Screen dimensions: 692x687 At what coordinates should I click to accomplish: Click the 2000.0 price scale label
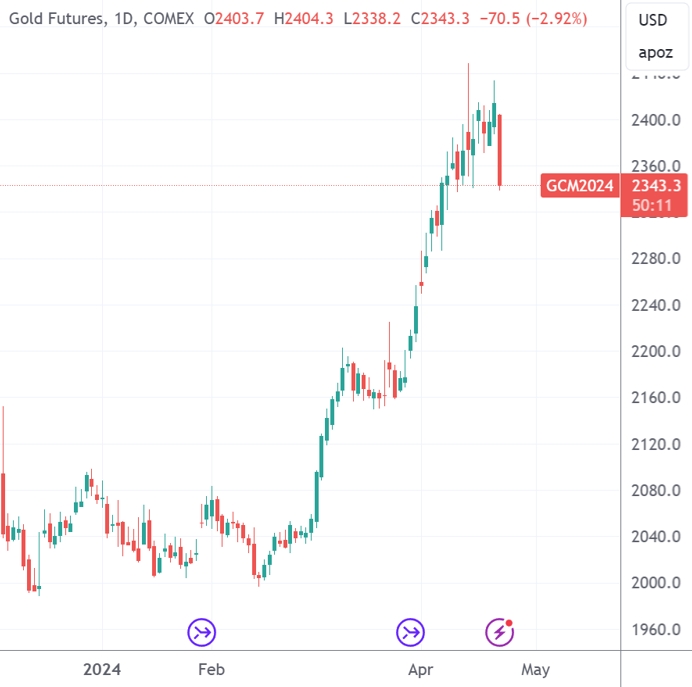tap(656, 583)
